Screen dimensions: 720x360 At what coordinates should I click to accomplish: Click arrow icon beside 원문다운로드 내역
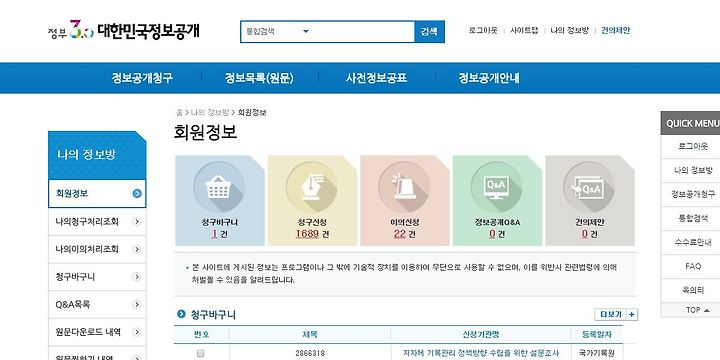click(x=136, y=332)
